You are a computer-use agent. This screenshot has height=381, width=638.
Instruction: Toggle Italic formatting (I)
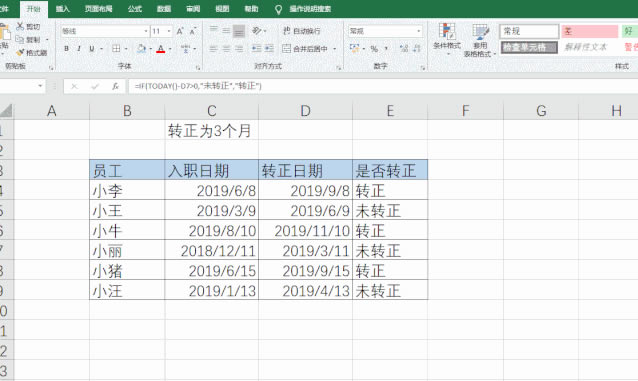[79, 48]
